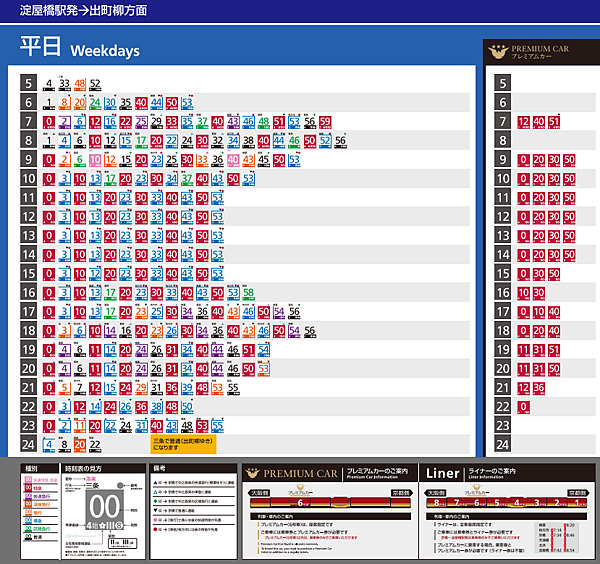Select the orange-filled 20 in the 24 o'clock row
Image resolution: width=600 pixels, height=564 pixels.
(80, 445)
